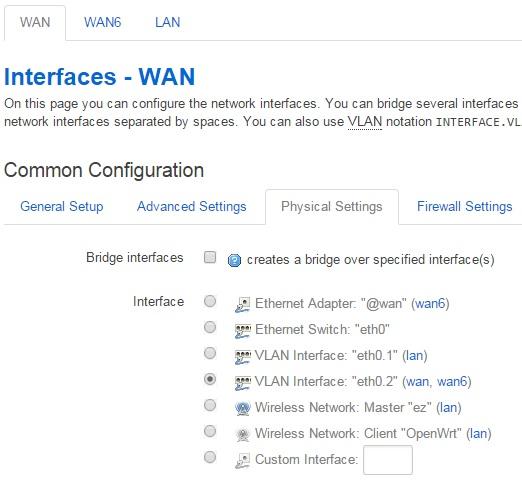522x501 pixels.
Task: Follow the wan6 link next to Ethernet Adapter
Action: (x=430, y=304)
